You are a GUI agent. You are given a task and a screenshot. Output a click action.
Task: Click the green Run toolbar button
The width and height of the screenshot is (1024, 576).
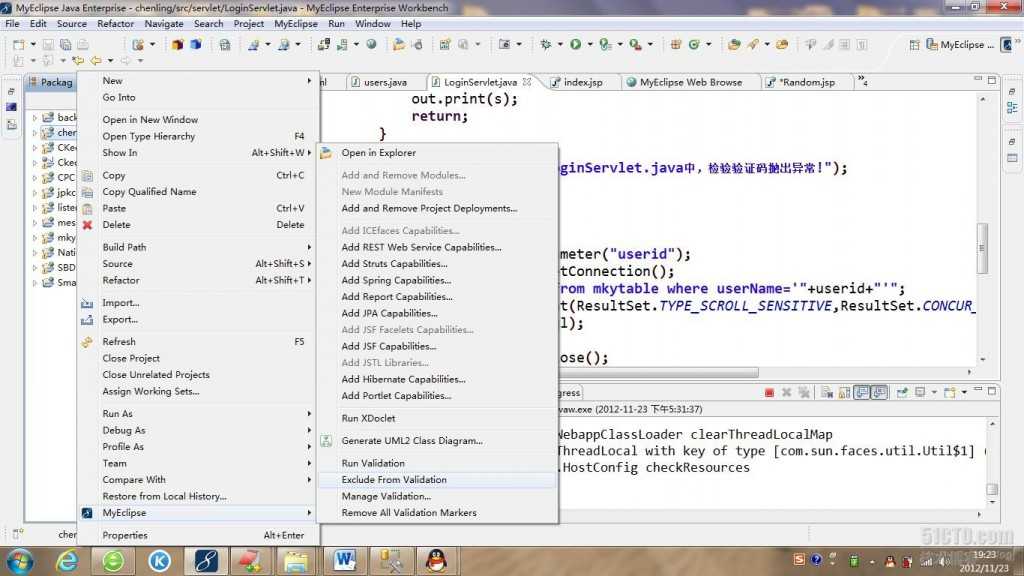click(575, 44)
